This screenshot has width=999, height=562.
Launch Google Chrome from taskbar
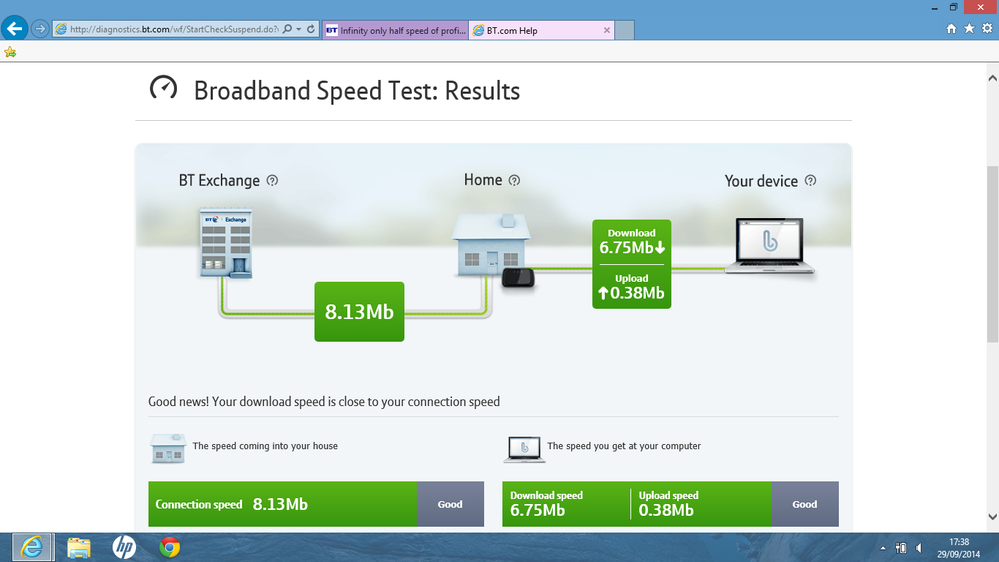(169, 547)
